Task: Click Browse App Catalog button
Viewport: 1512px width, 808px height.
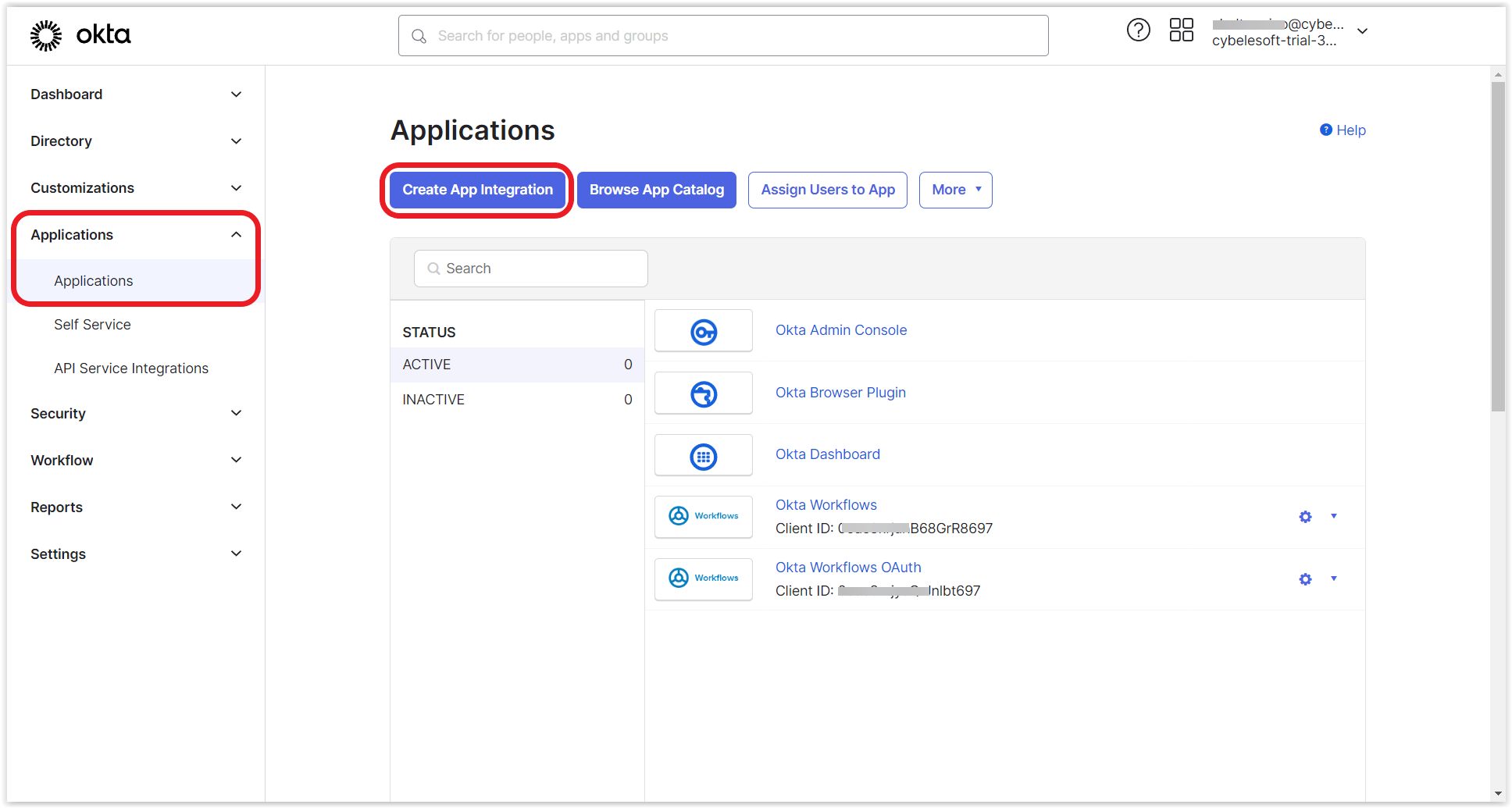Action: coord(657,190)
